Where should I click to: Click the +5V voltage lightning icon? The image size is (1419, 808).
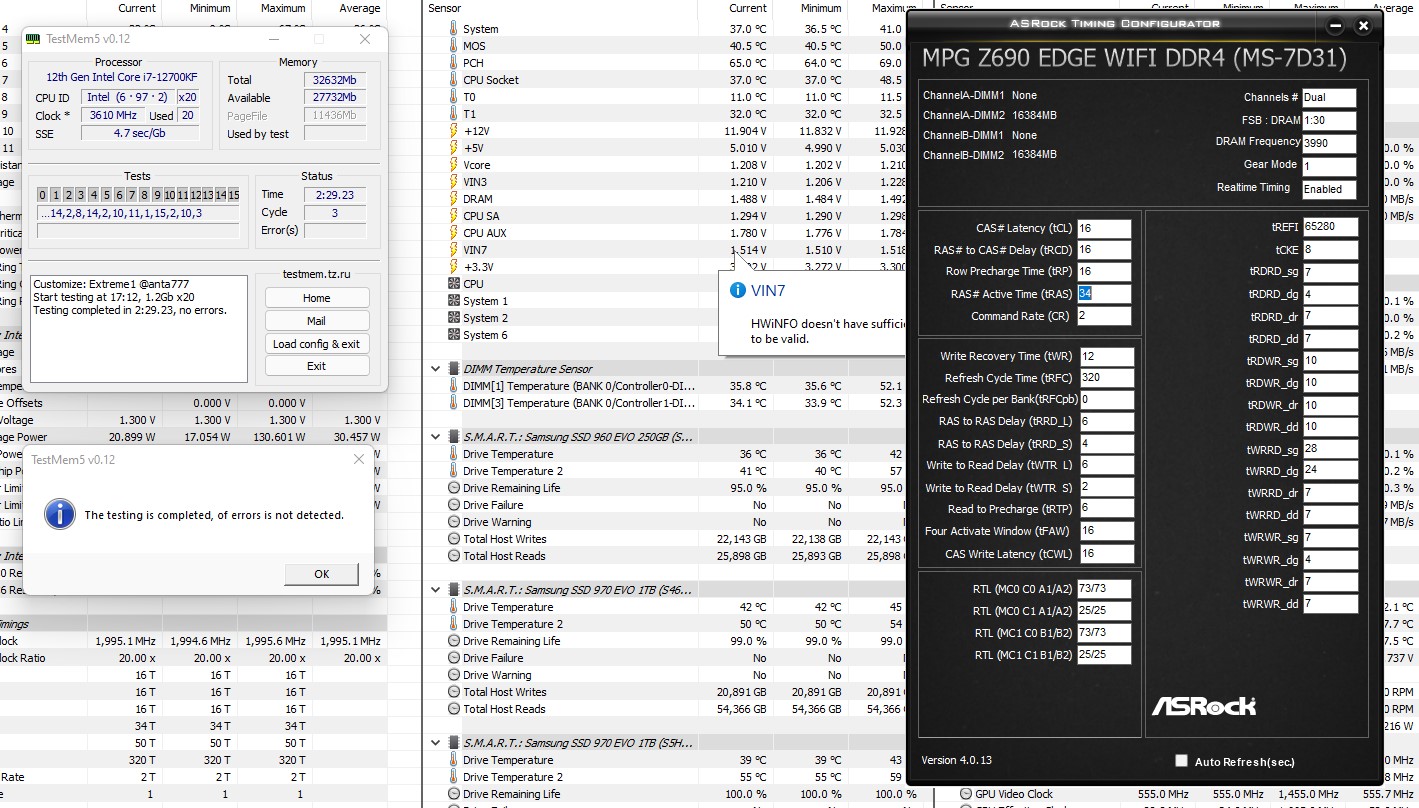[453, 148]
